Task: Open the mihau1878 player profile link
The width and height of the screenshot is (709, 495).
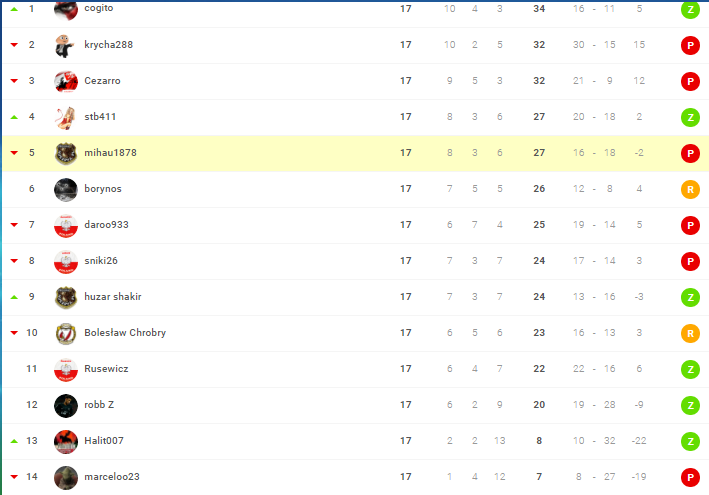Action: click(x=110, y=153)
